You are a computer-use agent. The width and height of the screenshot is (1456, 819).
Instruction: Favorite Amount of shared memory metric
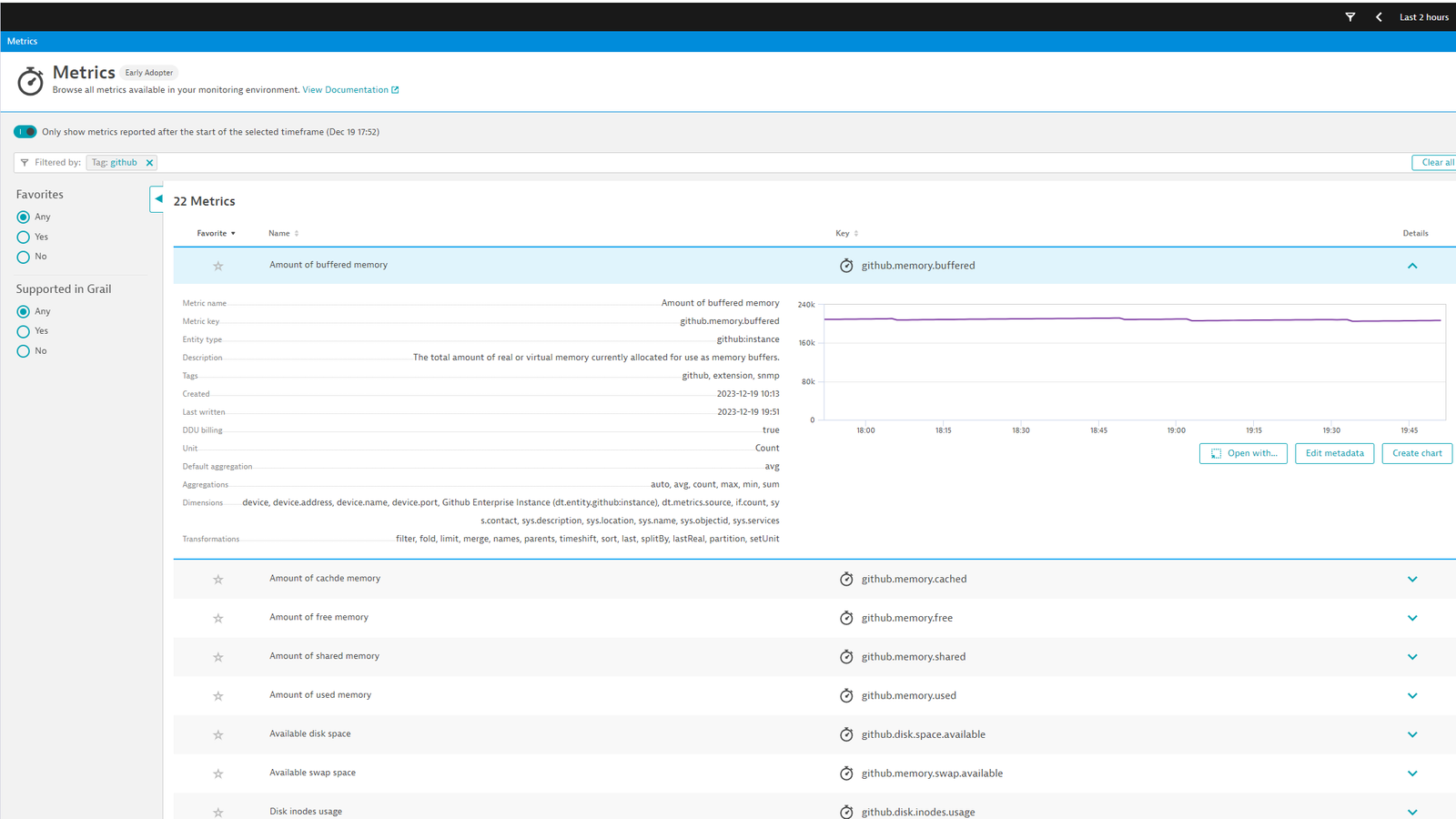tap(218, 657)
